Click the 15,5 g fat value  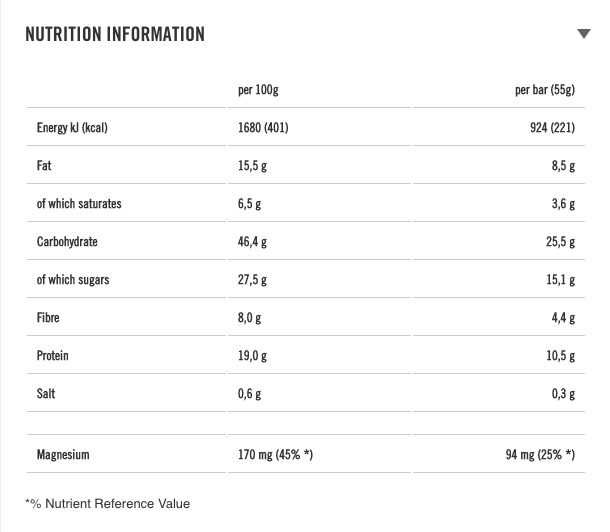pyautogui.click(x=252, y=166)
